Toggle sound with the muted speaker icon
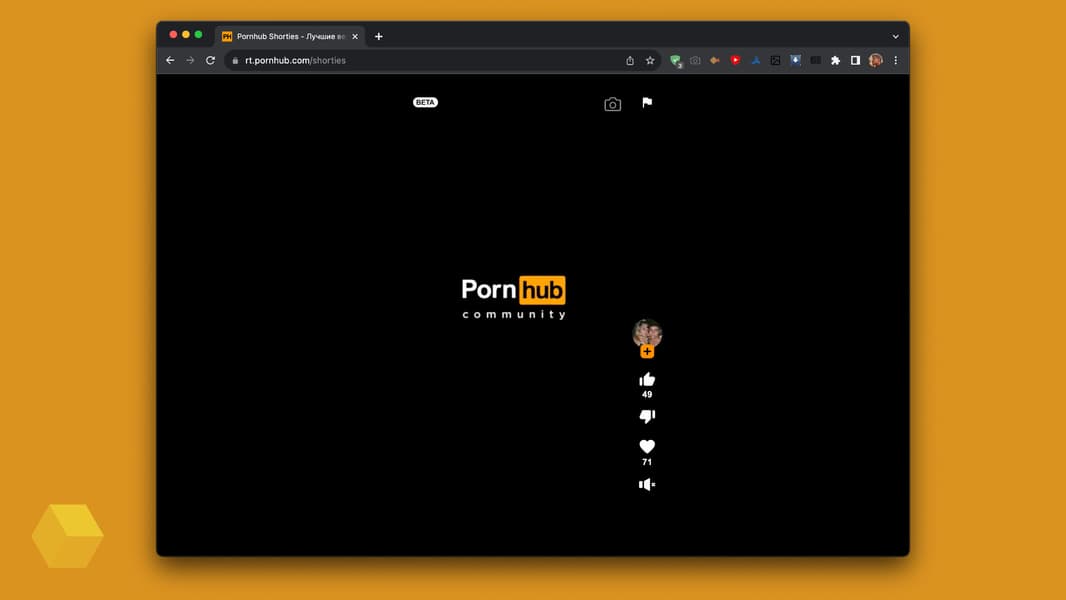The height and width of the screenshot is (600, 1066). pyautogui.click(x=647, y=484)
